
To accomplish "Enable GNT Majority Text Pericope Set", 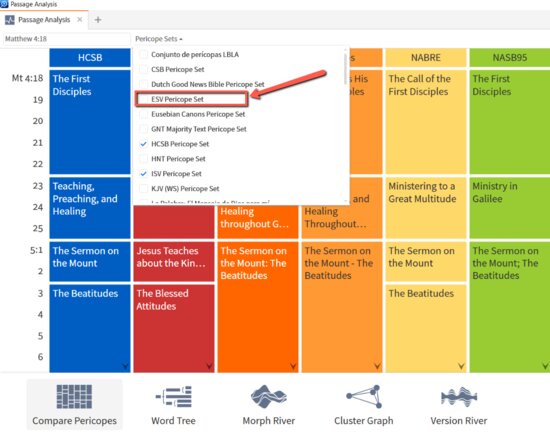I will (143, 129).
